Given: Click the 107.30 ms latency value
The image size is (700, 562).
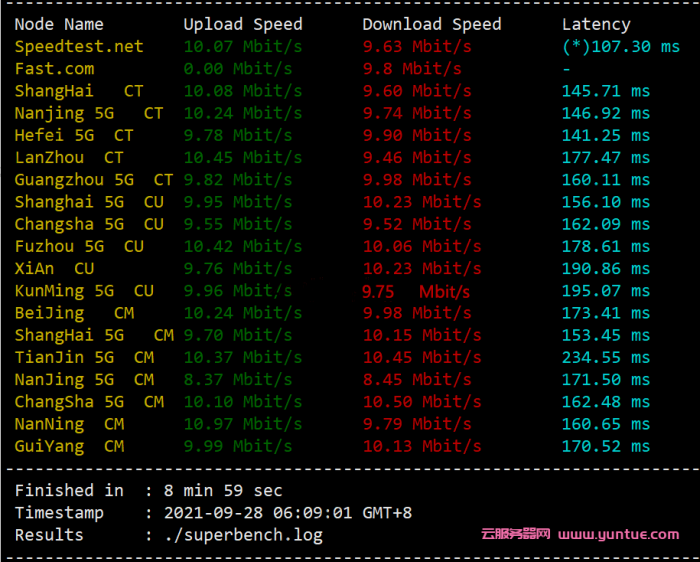Looking at the screenshot, I should click(x=620, y=46).
